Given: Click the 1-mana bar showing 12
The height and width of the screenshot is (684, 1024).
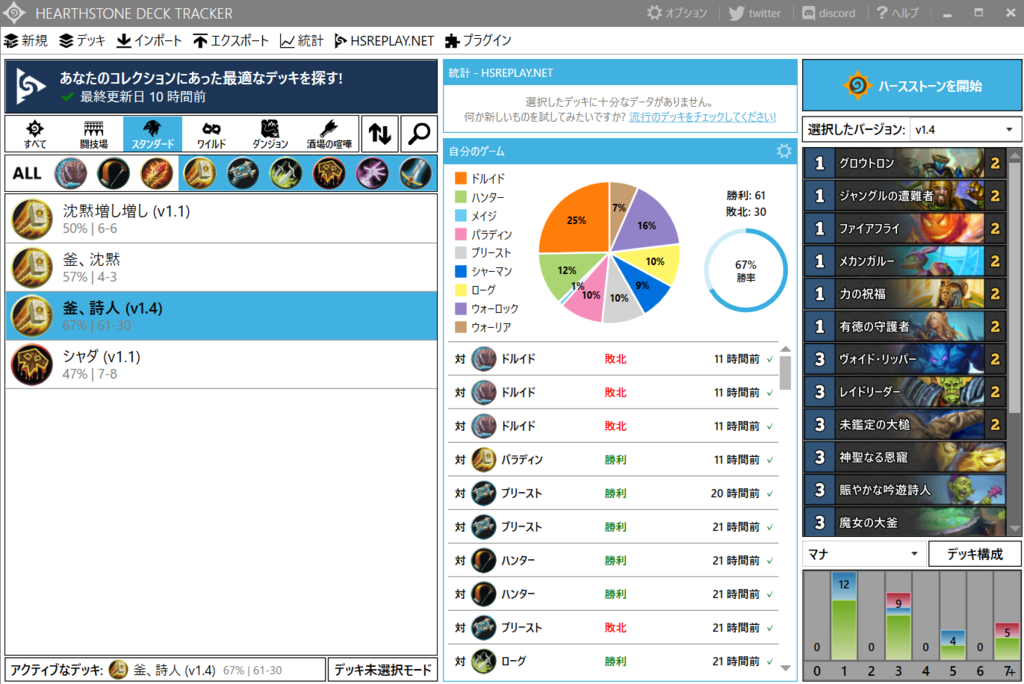Looking at the screenshot, I should [x=844, y=616].
